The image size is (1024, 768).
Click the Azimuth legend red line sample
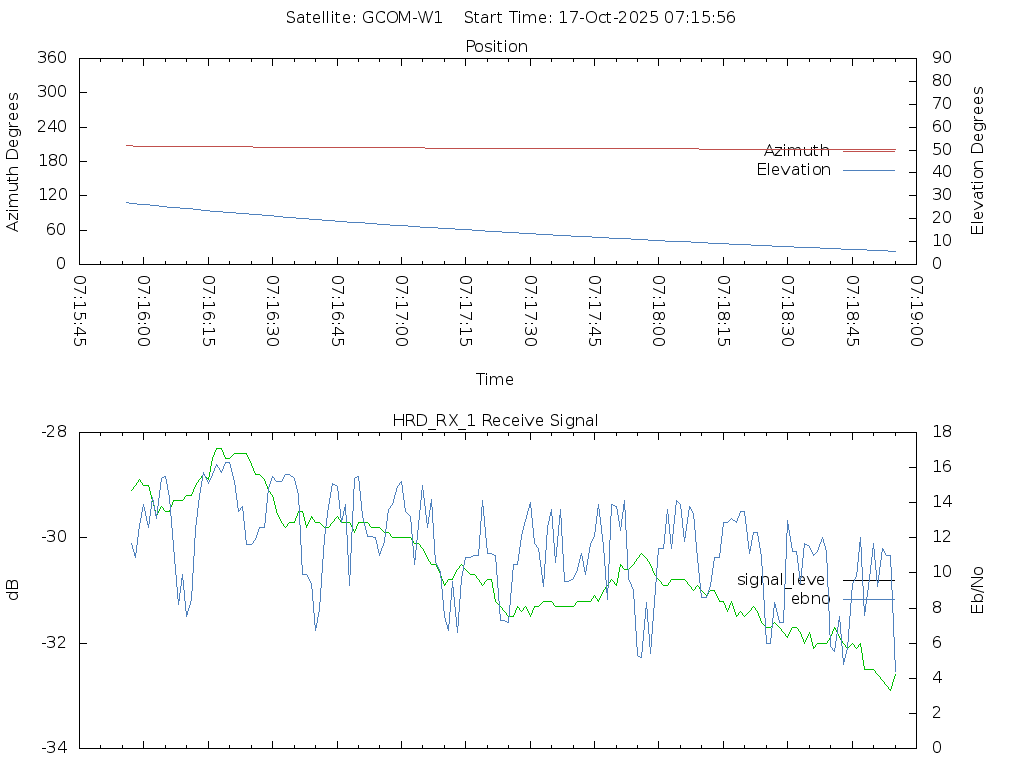(868, 151)
